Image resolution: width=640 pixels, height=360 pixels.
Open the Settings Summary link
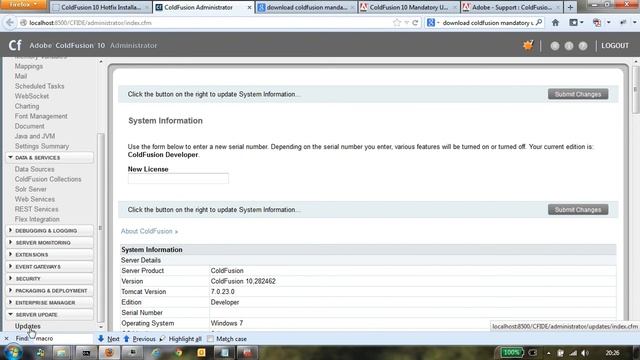click(x=42, y=146)
